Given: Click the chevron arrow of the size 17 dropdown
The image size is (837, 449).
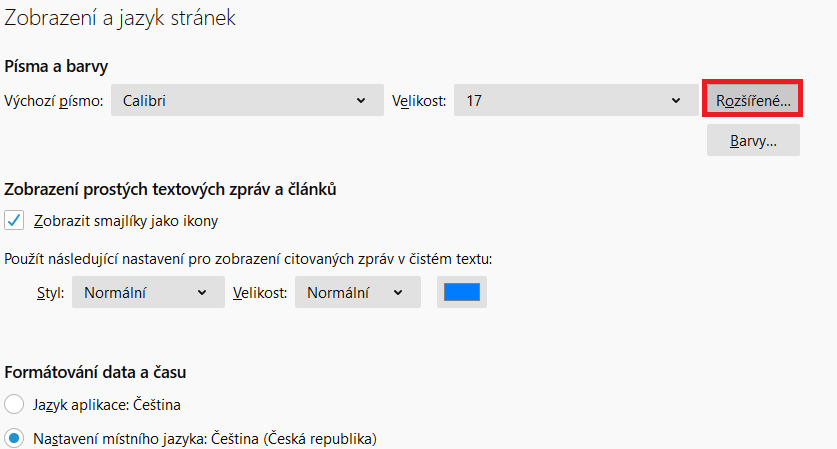Looking at the screenshot, I should point(677,101).
